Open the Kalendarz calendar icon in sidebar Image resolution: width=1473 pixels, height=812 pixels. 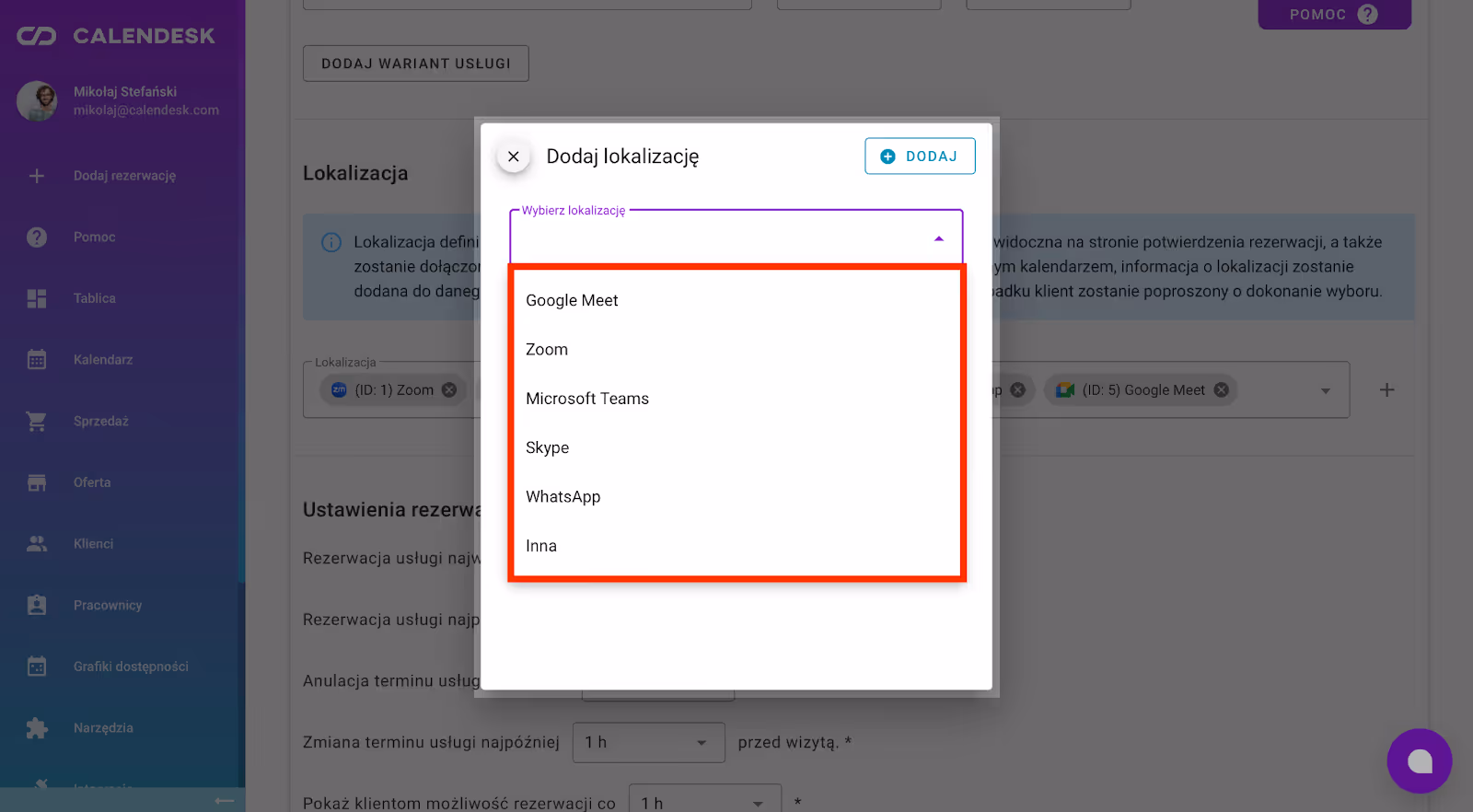coord(37,360)
